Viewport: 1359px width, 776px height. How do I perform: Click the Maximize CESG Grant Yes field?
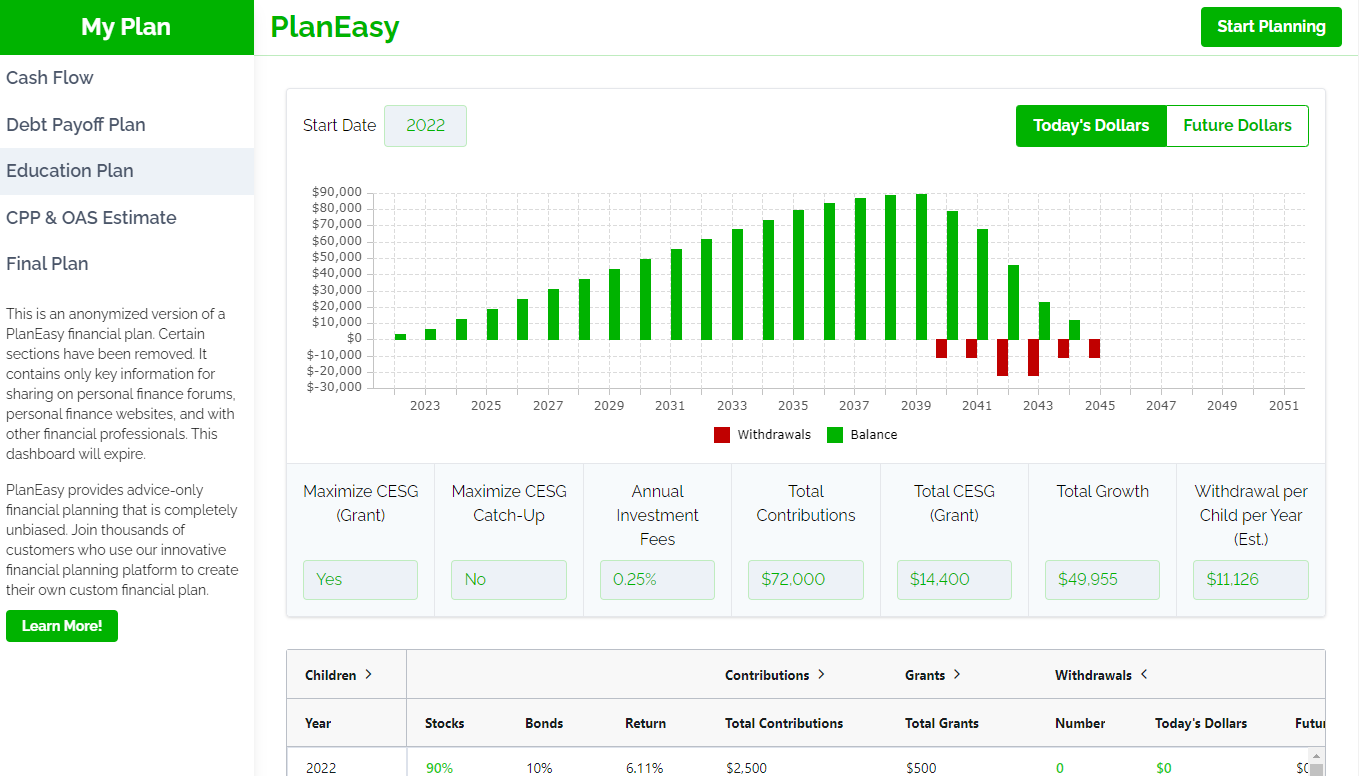click(x=360, y=580)
